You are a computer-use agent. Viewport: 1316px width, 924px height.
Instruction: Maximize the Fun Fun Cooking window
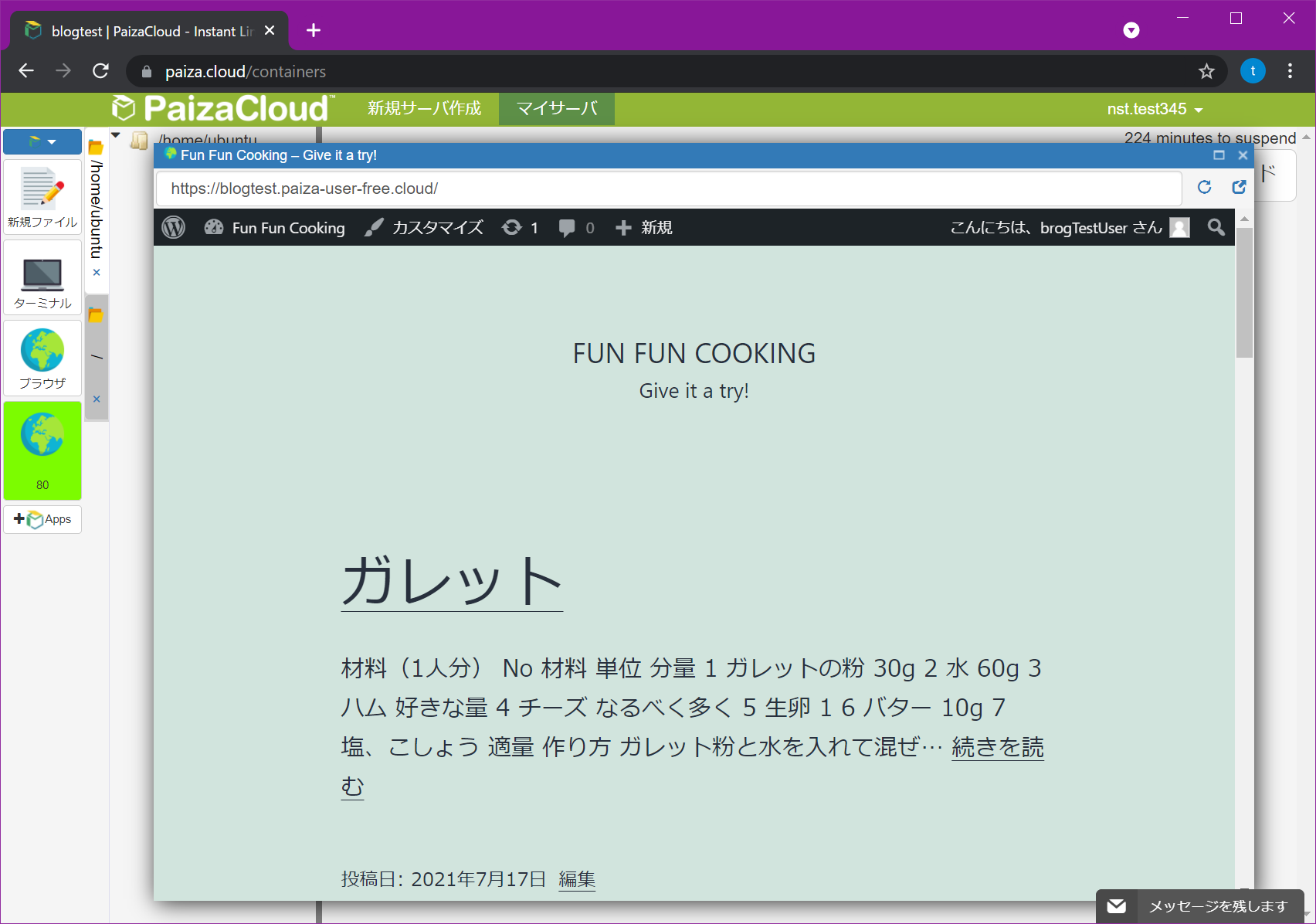tap(1219, 155)
